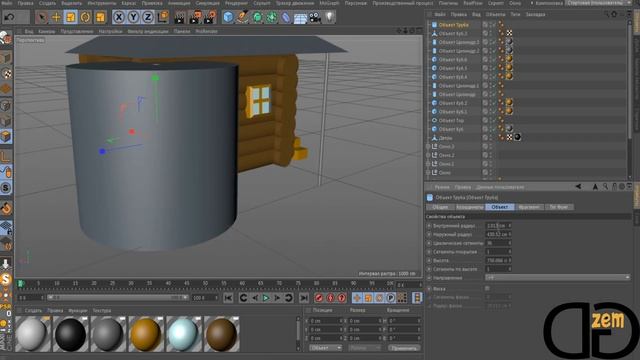This screenshot has height=360, width=640.
Task: Click the record keyframe red button
Action: [319, 298]
